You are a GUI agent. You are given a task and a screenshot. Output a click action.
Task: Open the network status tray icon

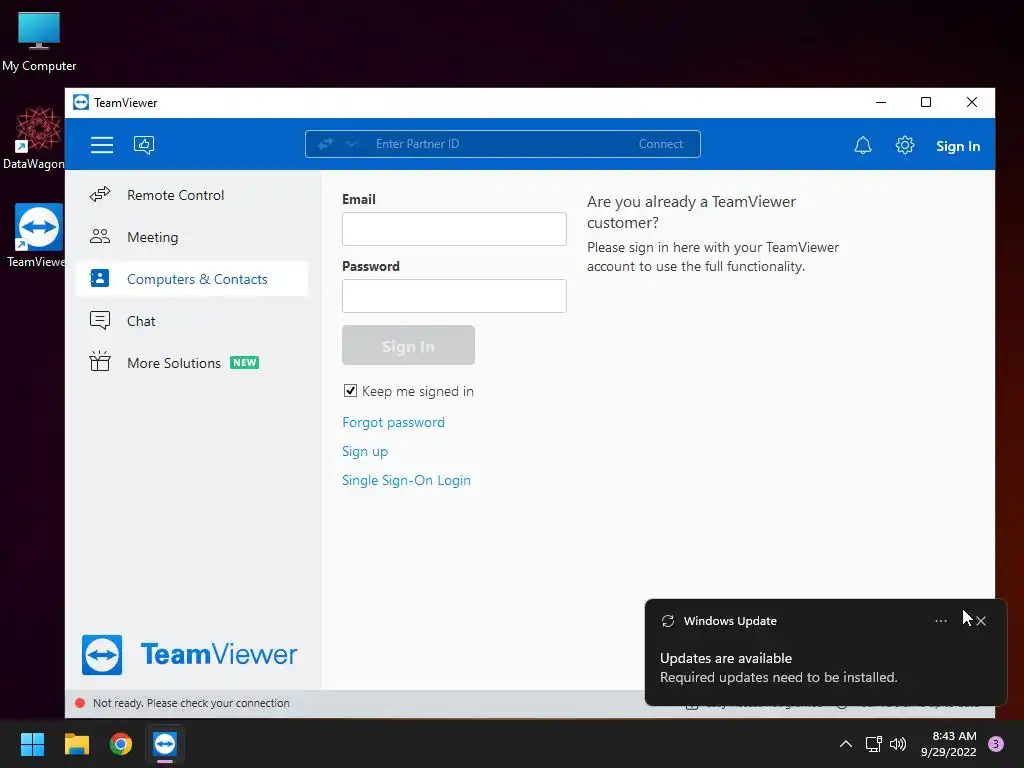[x=874, y=744]
